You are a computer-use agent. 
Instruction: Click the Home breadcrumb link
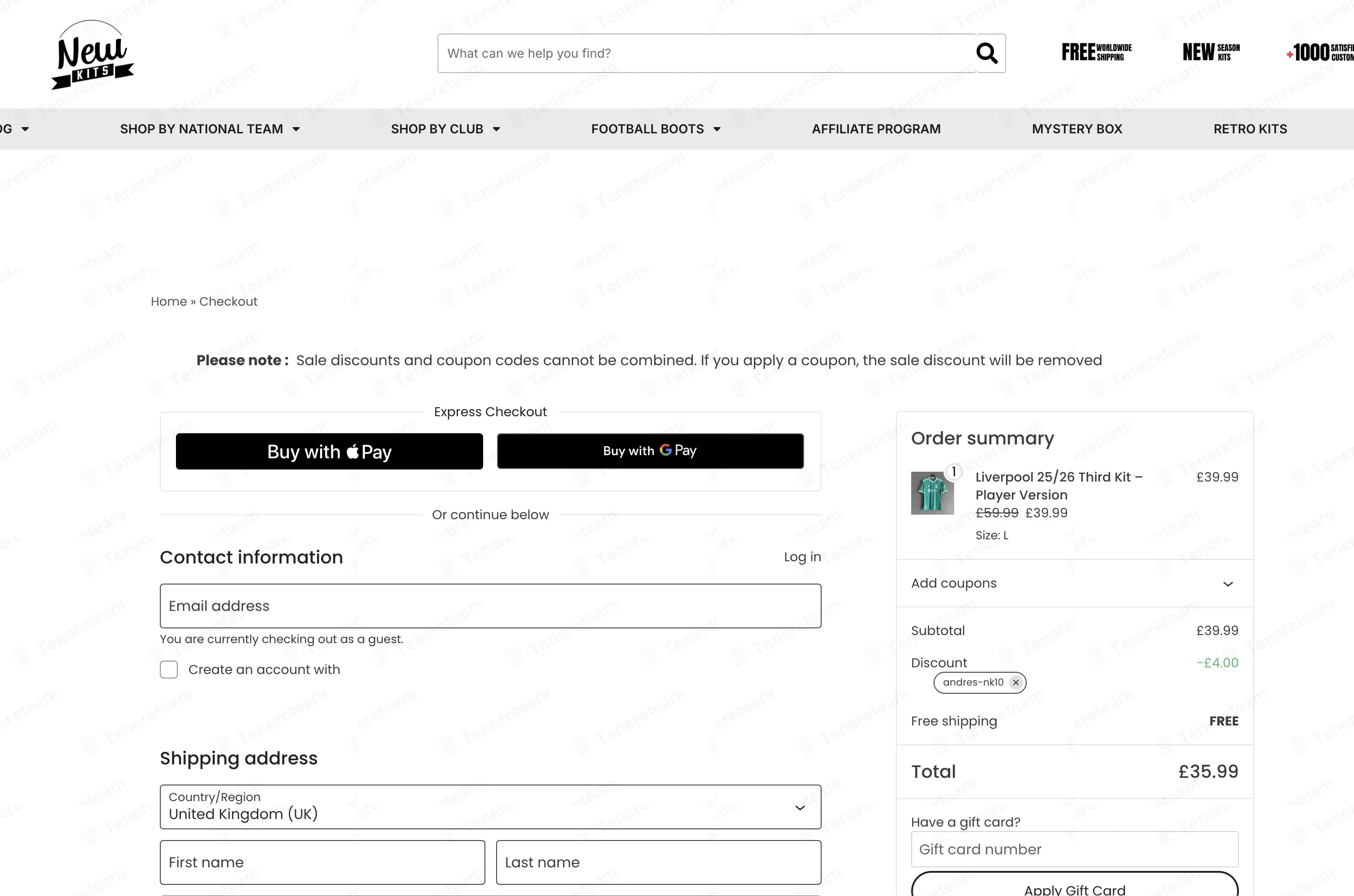point(169,302)
